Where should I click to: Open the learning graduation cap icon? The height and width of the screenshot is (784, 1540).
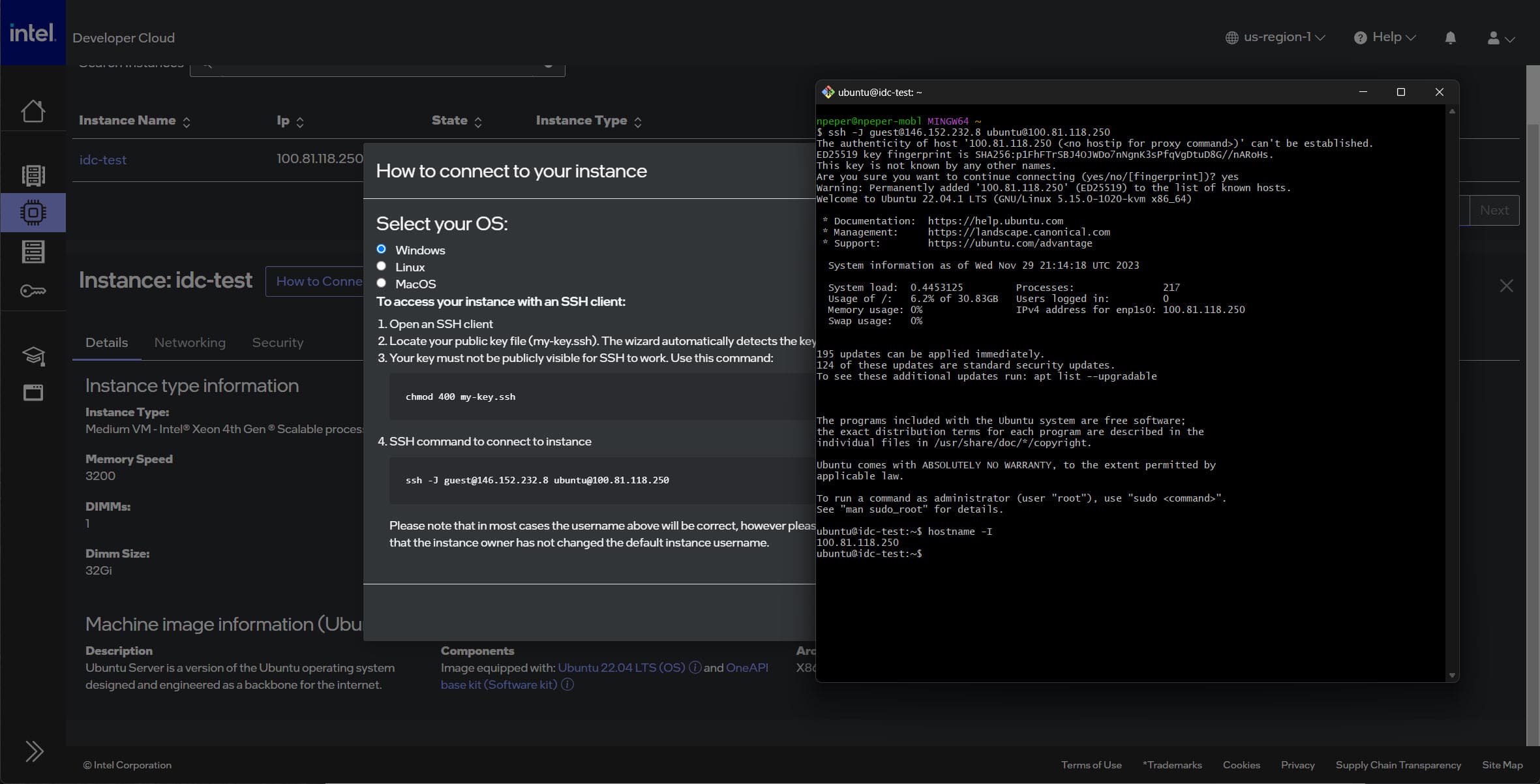tap(33, 355)
